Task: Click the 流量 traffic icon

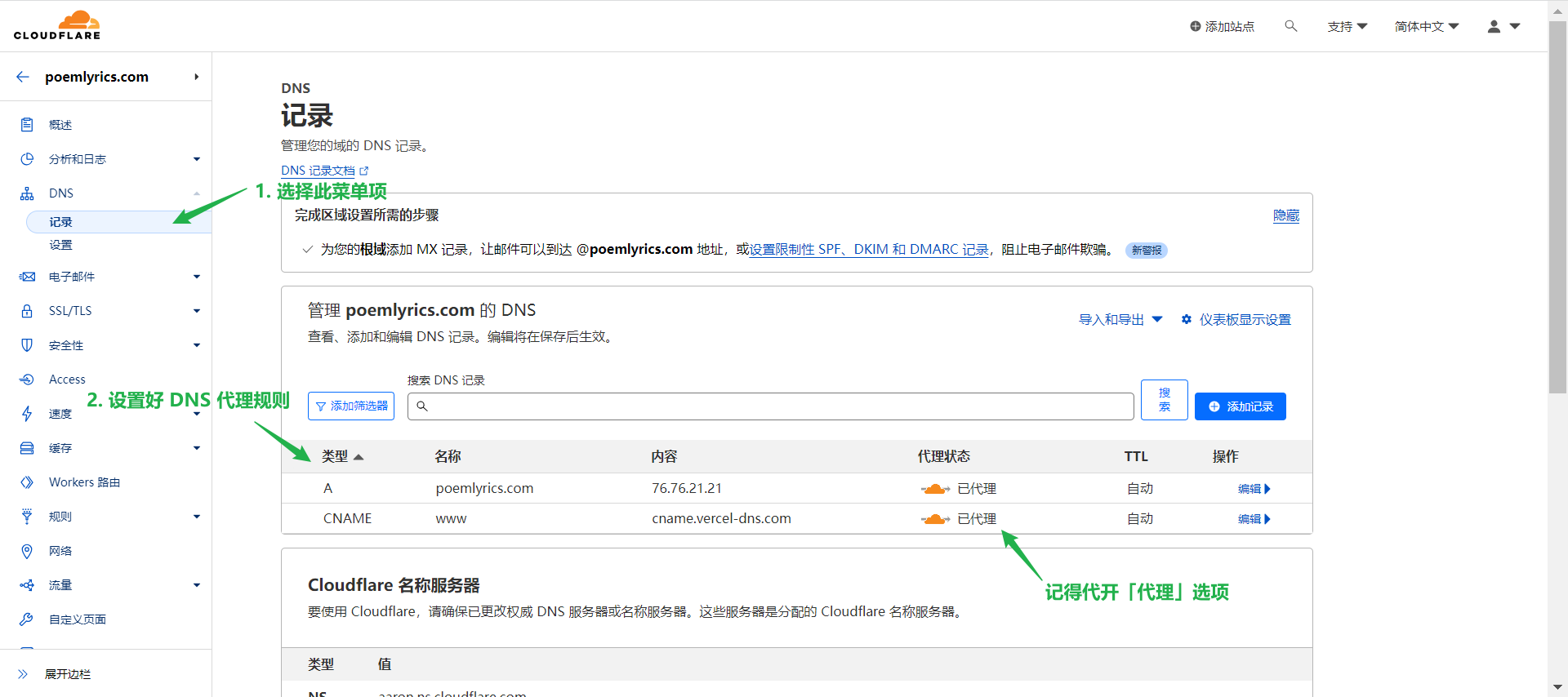Action: (27, 585)
